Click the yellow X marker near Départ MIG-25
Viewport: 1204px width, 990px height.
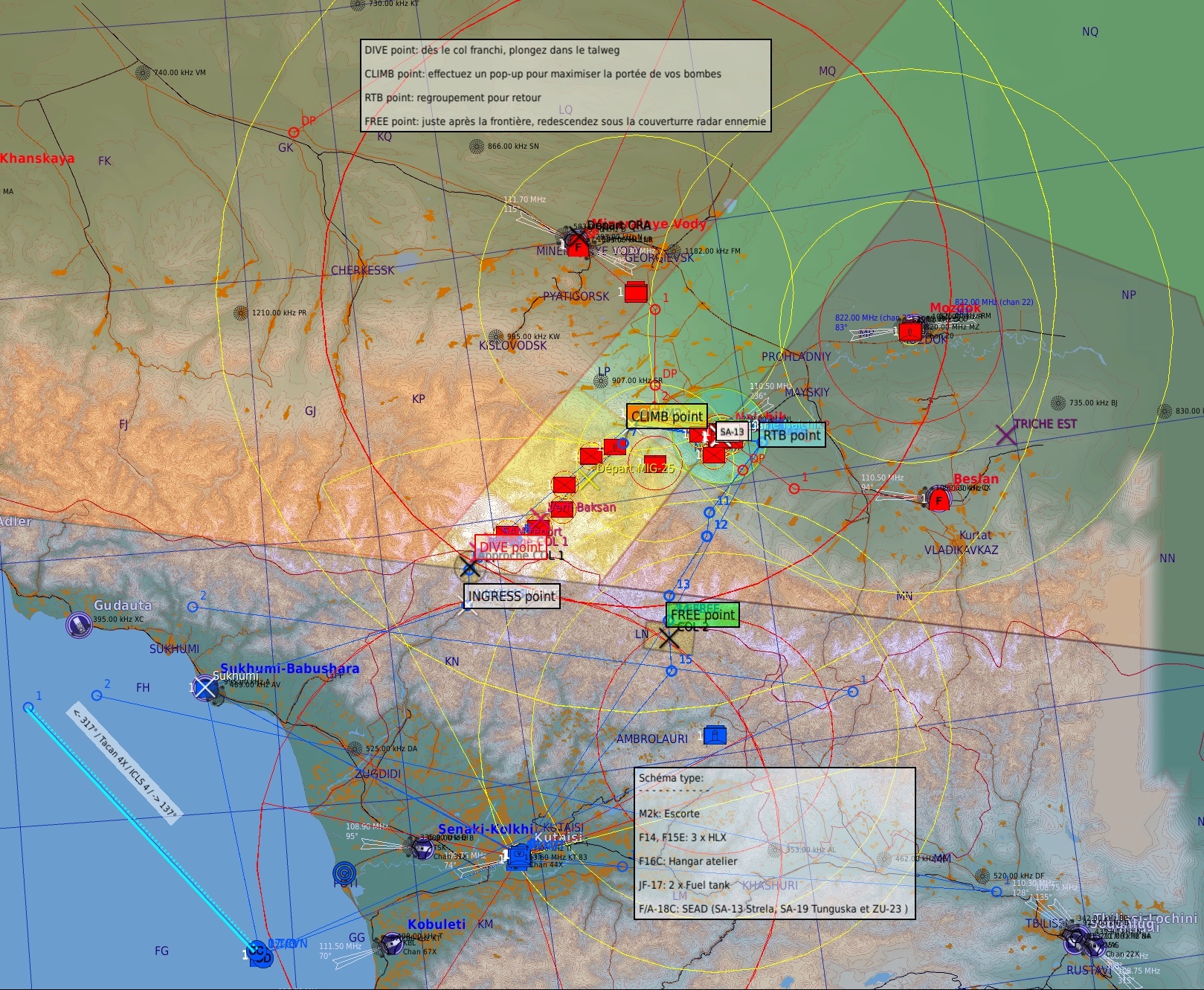(588, 478)
